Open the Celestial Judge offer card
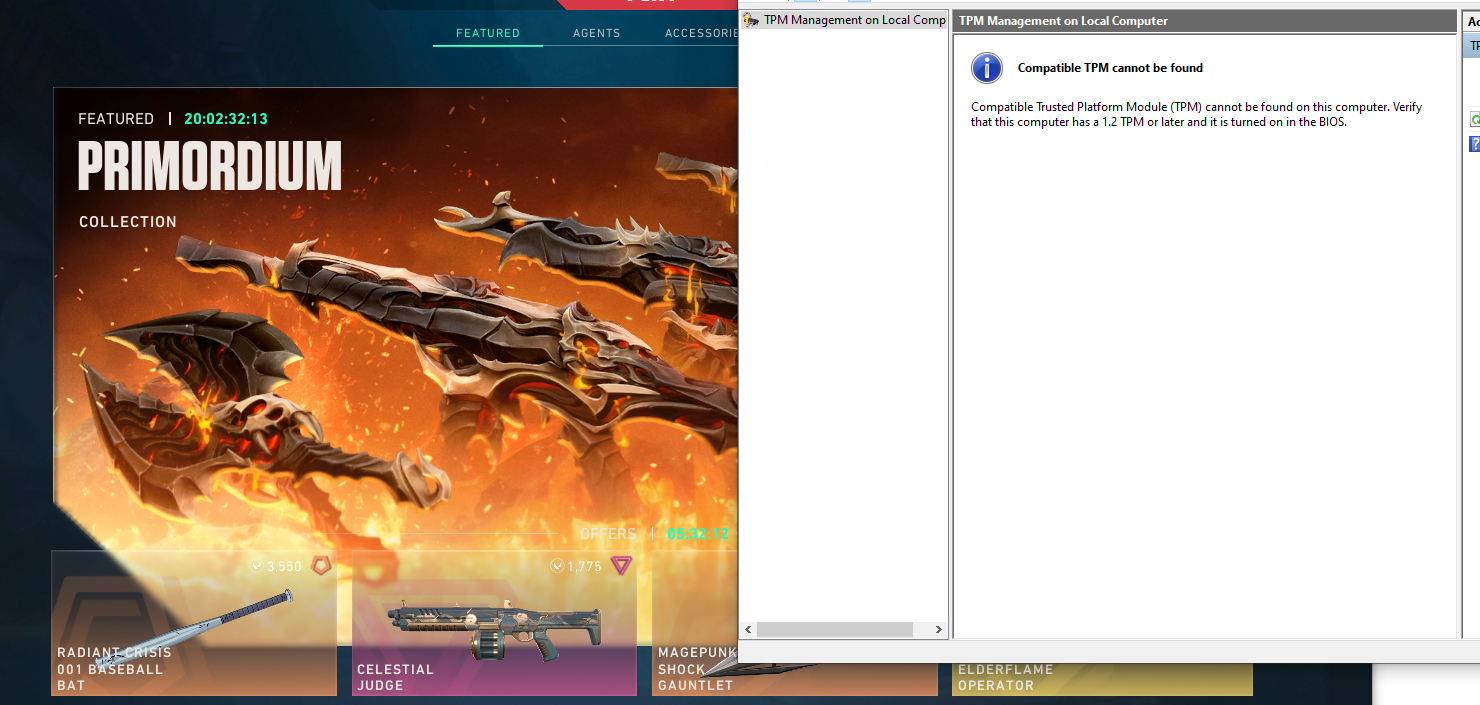 (494, 623)
